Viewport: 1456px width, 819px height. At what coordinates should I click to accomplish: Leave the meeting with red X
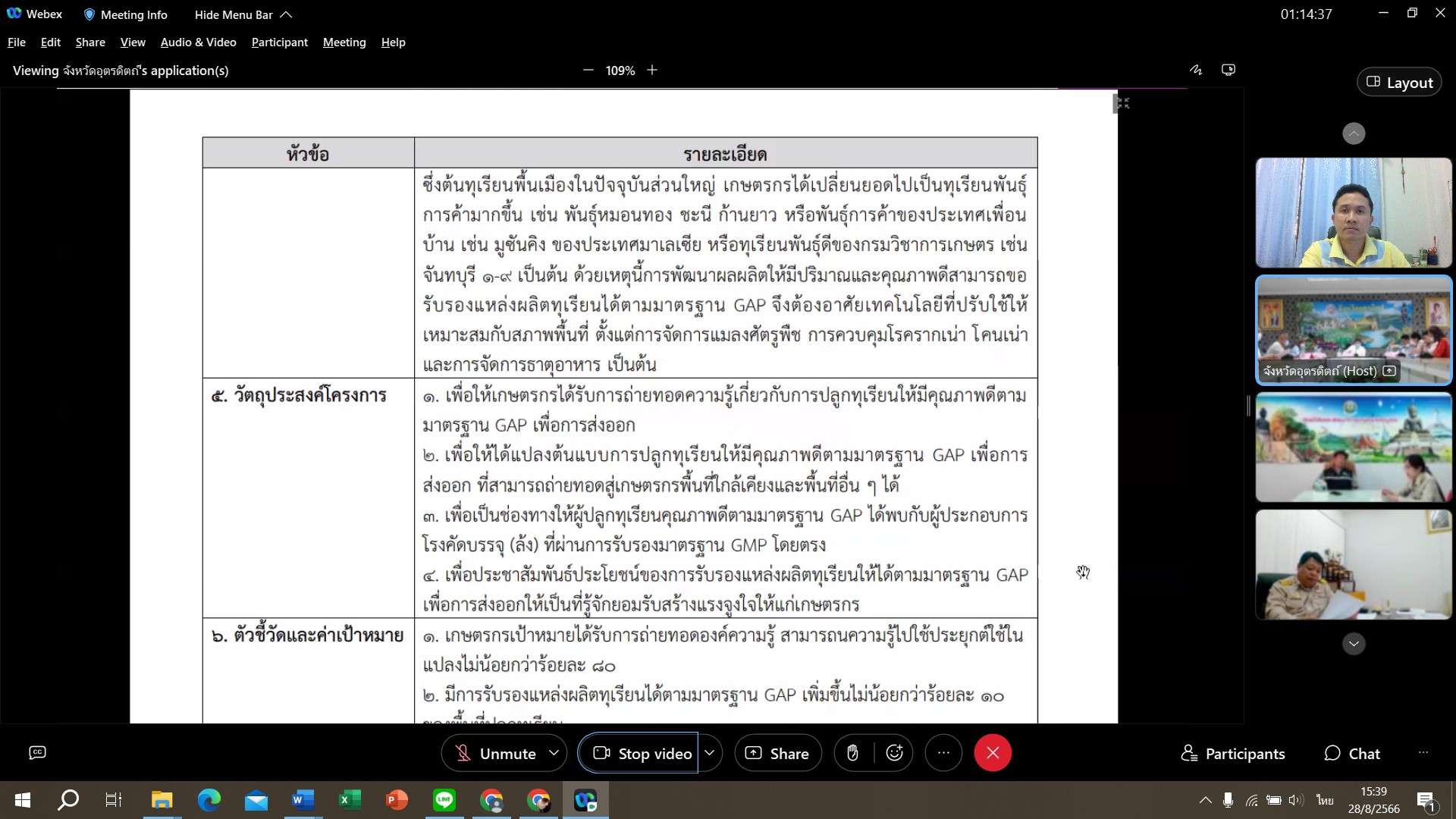[993, 753]
